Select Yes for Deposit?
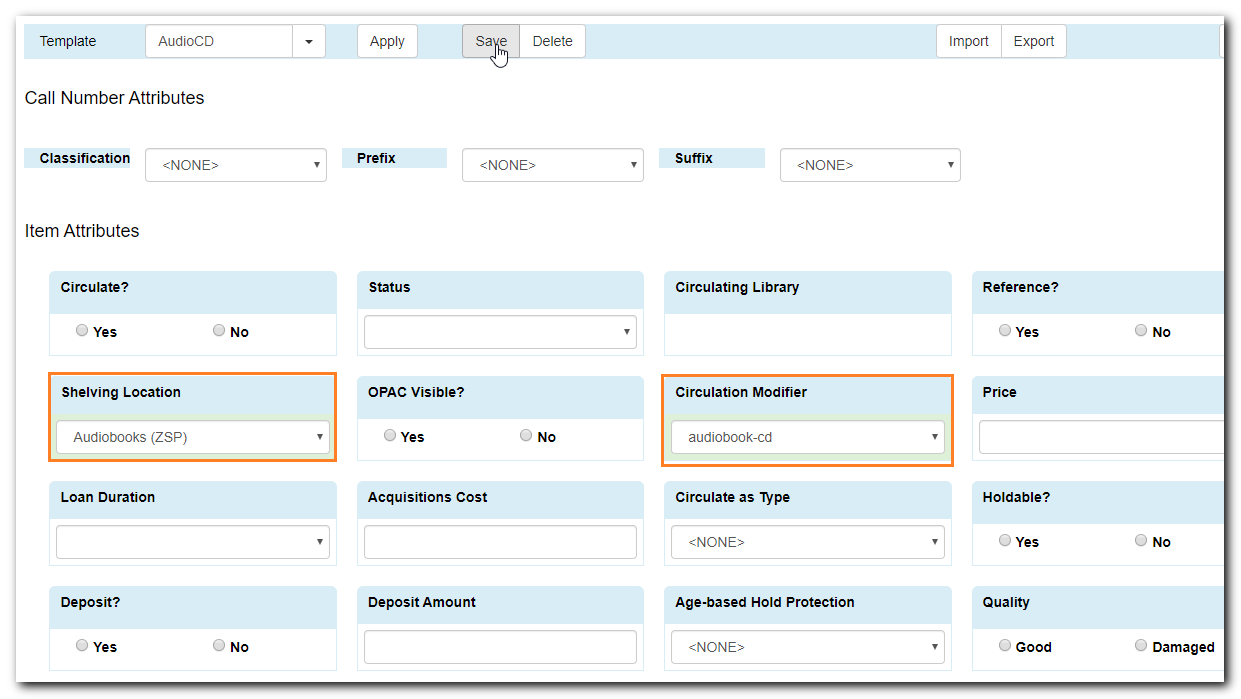The width and height of the screenshot is (1241, 699). (x=82, y=646)
